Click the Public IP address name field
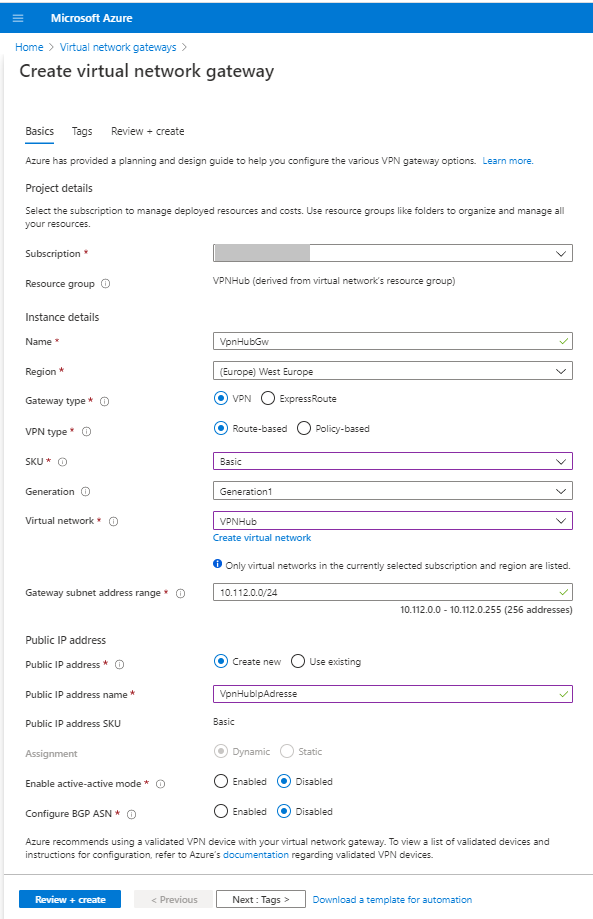 pos(393,694)
